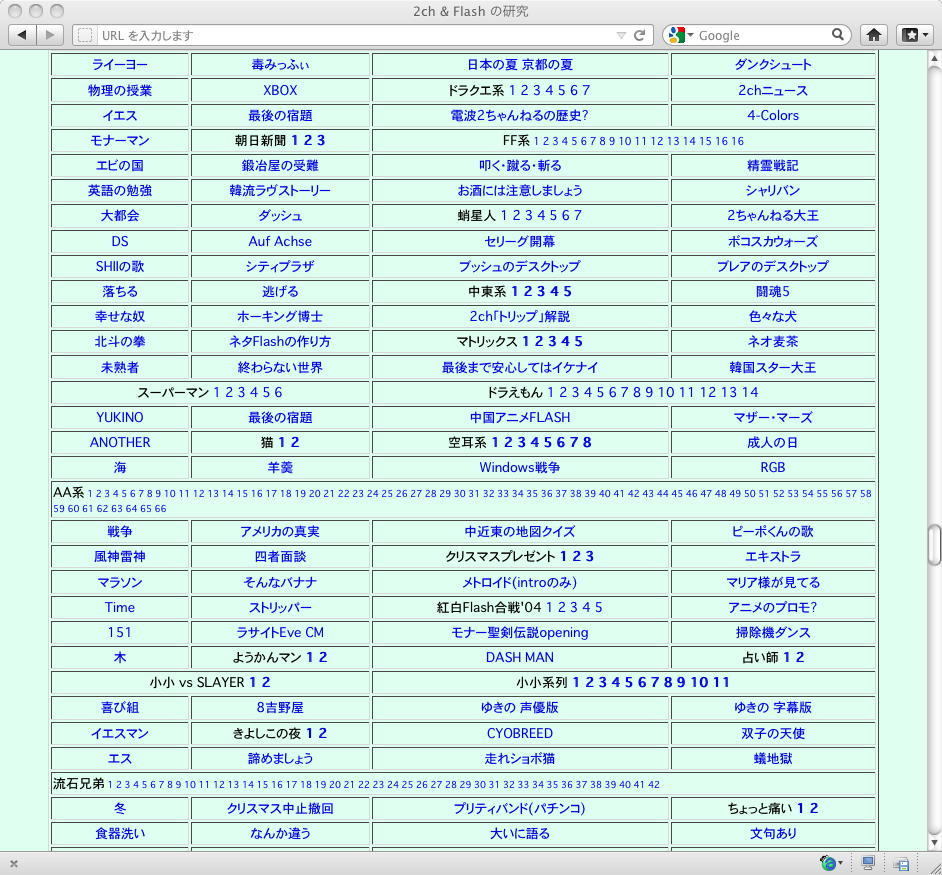Open the 4-Colors link
Viewport: 942px width, 875px height.
point(773,115)
